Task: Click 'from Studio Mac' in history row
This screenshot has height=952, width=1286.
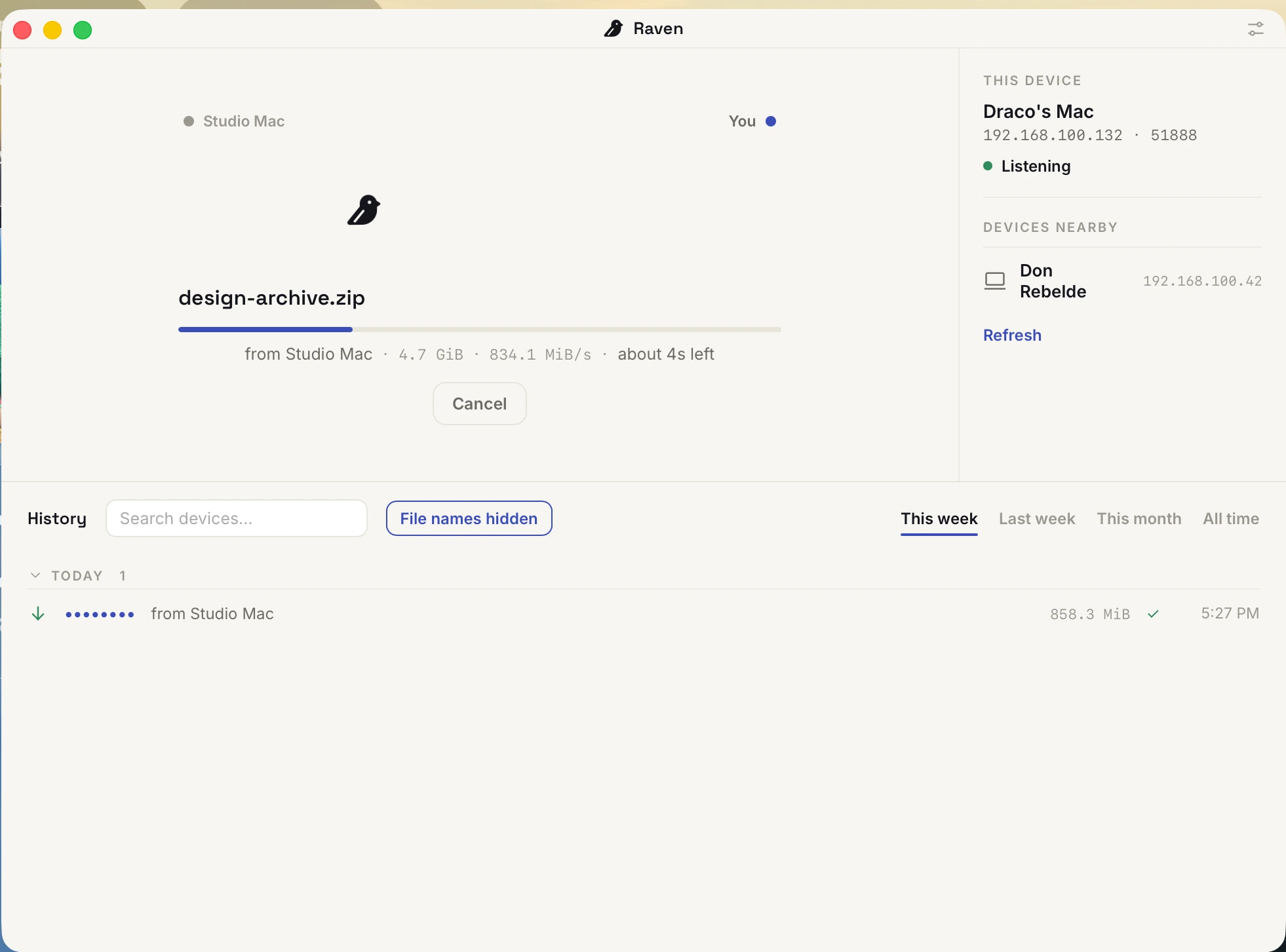Action: pos(212,614)
